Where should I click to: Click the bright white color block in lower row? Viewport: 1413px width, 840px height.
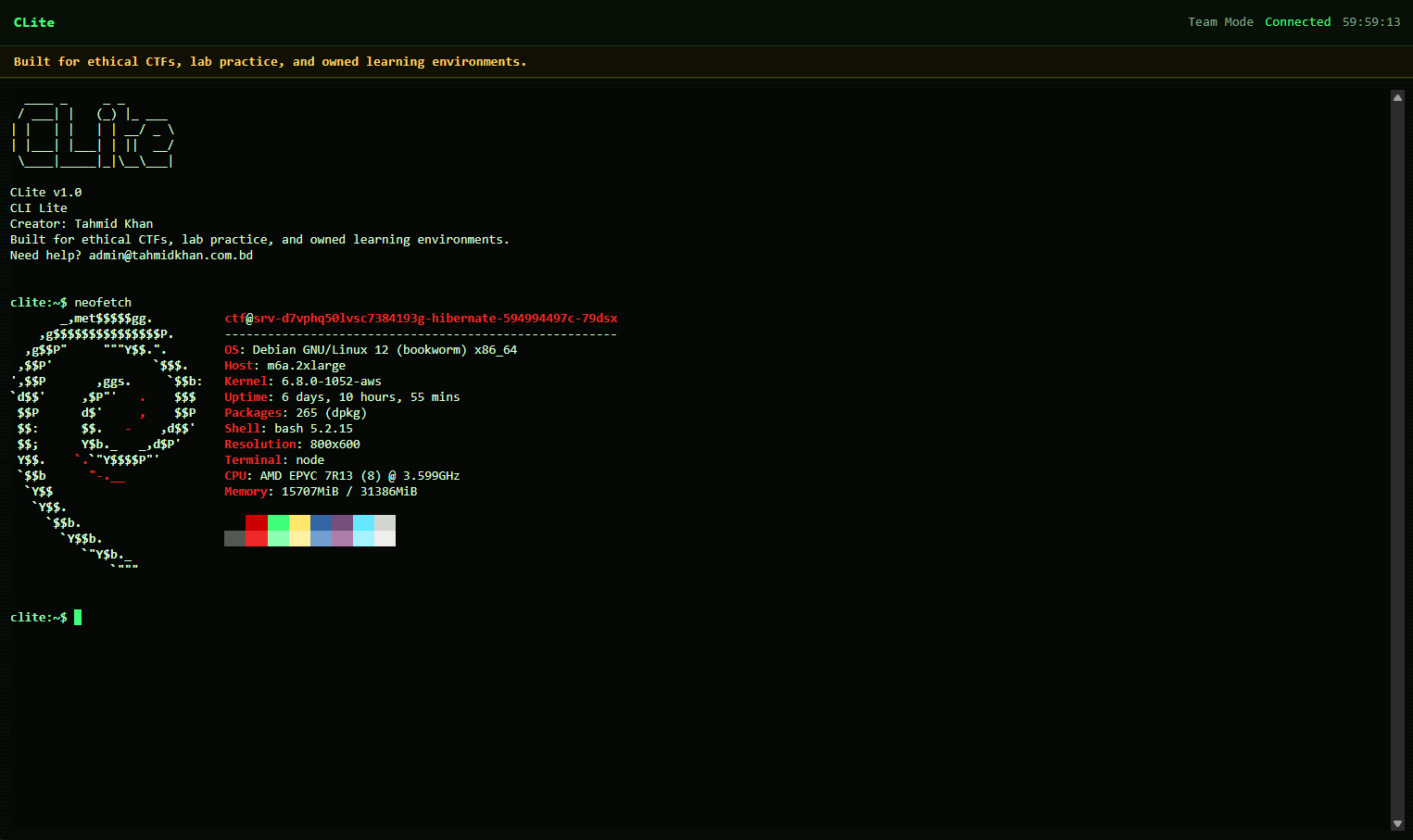(x=385, y=538)
